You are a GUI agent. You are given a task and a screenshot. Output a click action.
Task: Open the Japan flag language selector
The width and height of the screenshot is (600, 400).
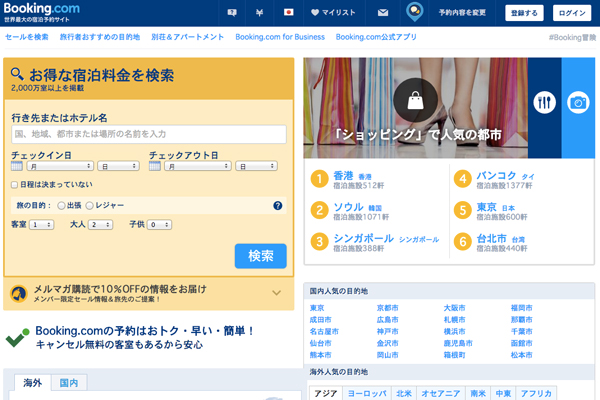tap(289, 12)
